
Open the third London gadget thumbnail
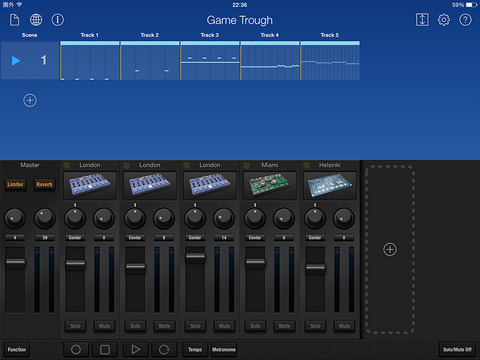tap(210, 186)
